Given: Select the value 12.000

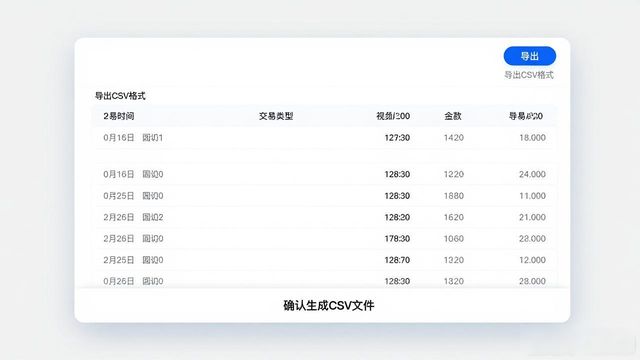Looking at the screenshot, I should [x=532, y=260].
